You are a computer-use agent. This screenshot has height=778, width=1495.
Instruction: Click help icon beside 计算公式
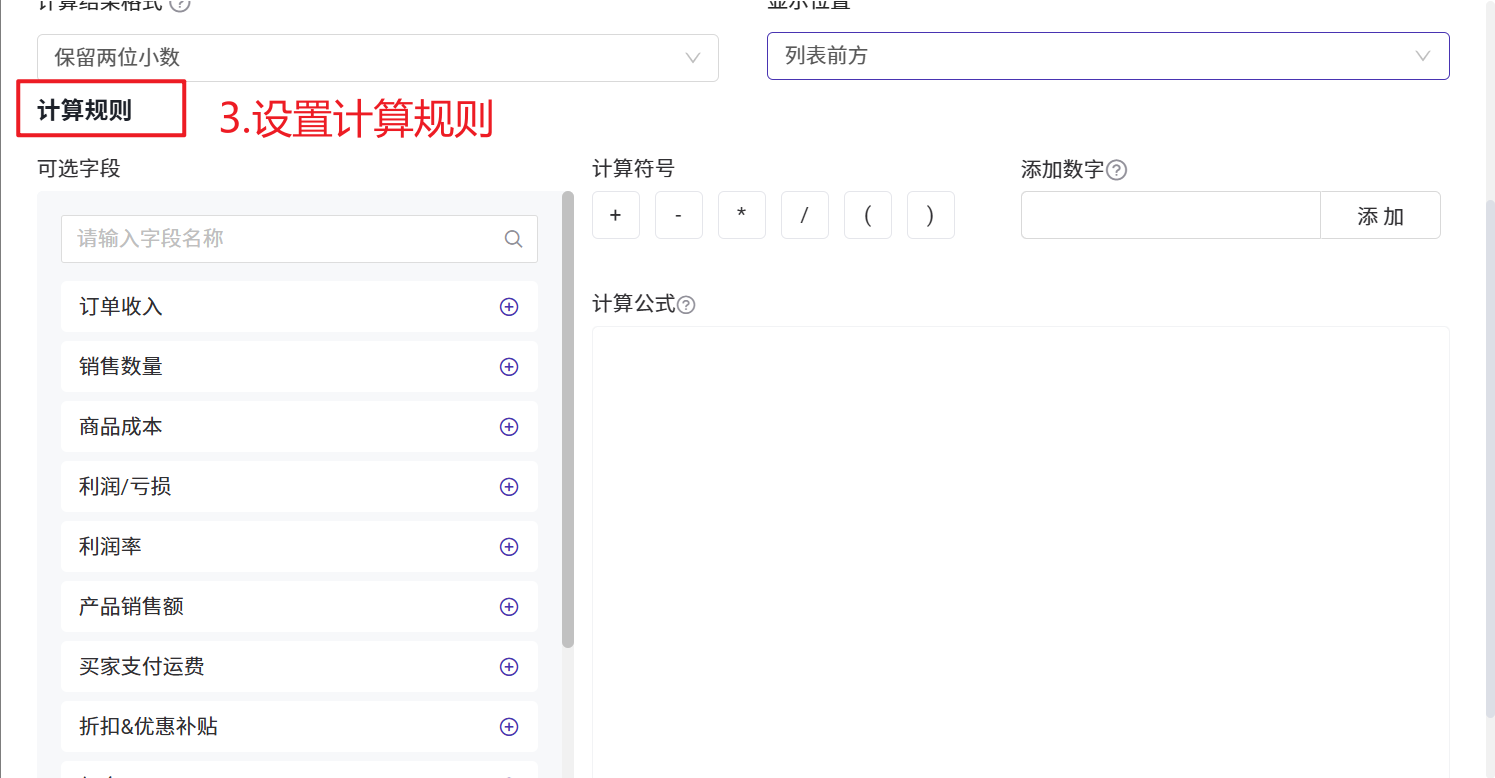686,305
